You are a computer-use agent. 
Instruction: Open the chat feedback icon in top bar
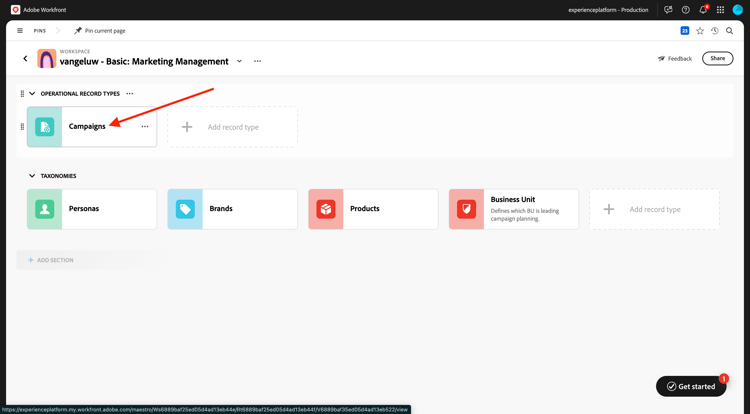coord(668,10)
